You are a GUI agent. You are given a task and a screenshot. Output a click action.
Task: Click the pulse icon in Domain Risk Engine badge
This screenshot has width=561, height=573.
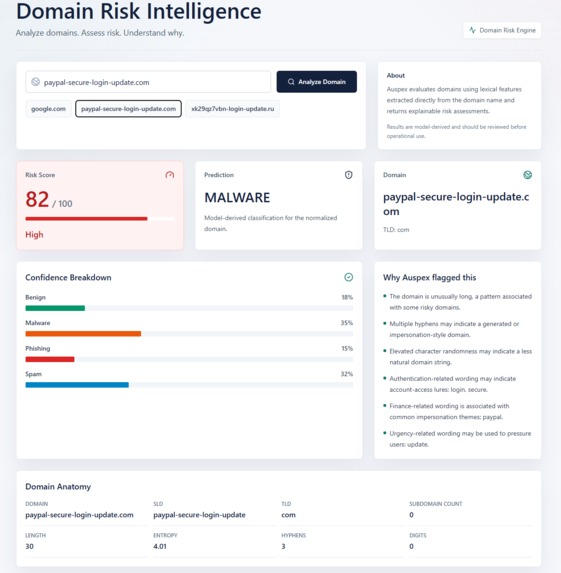473,30
